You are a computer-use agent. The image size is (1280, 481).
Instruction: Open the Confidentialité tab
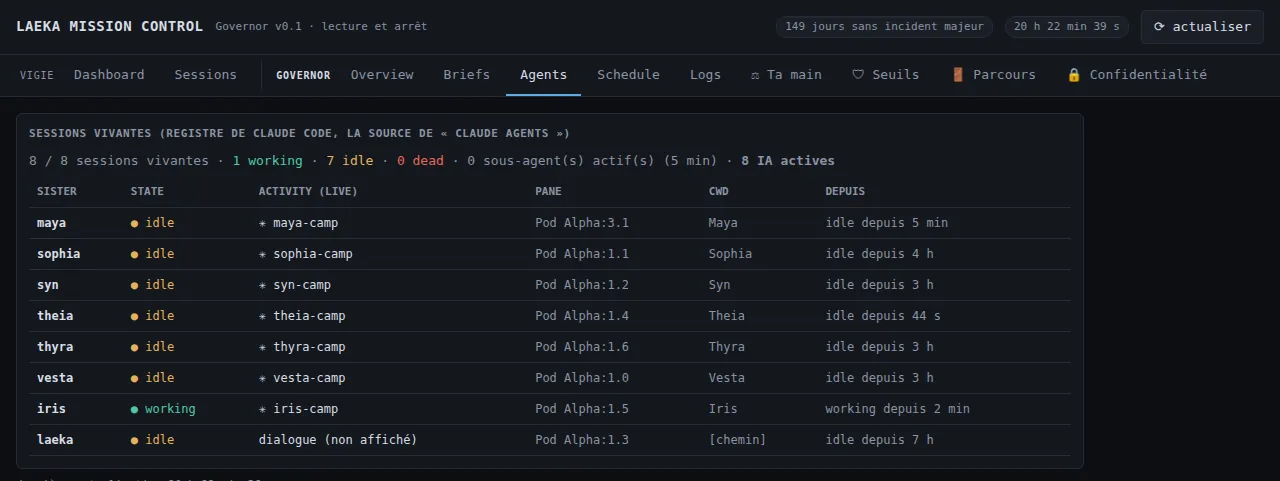1136,75
